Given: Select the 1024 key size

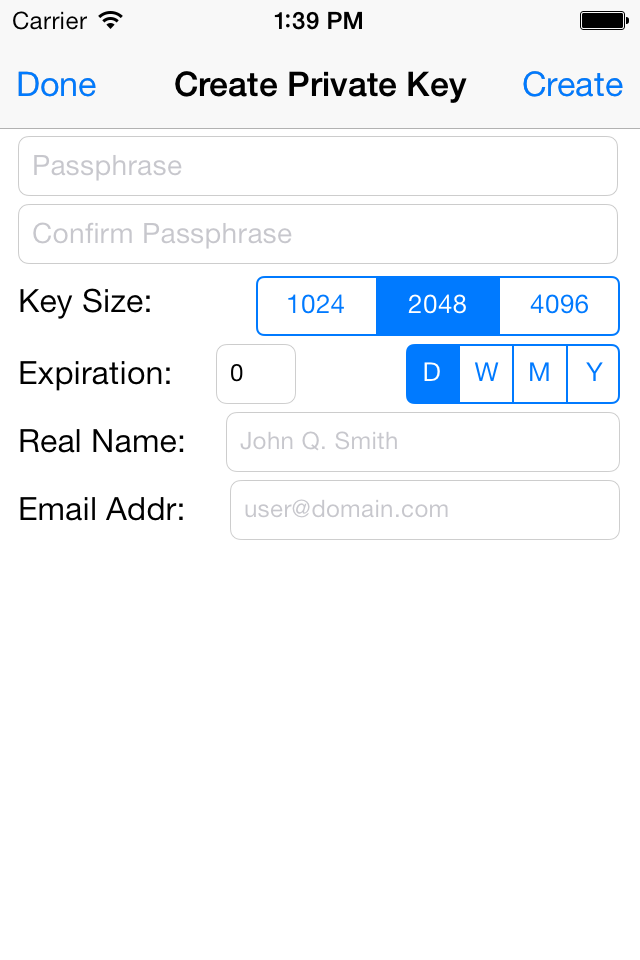Looking at the screenshot, I should pos(316,305).
